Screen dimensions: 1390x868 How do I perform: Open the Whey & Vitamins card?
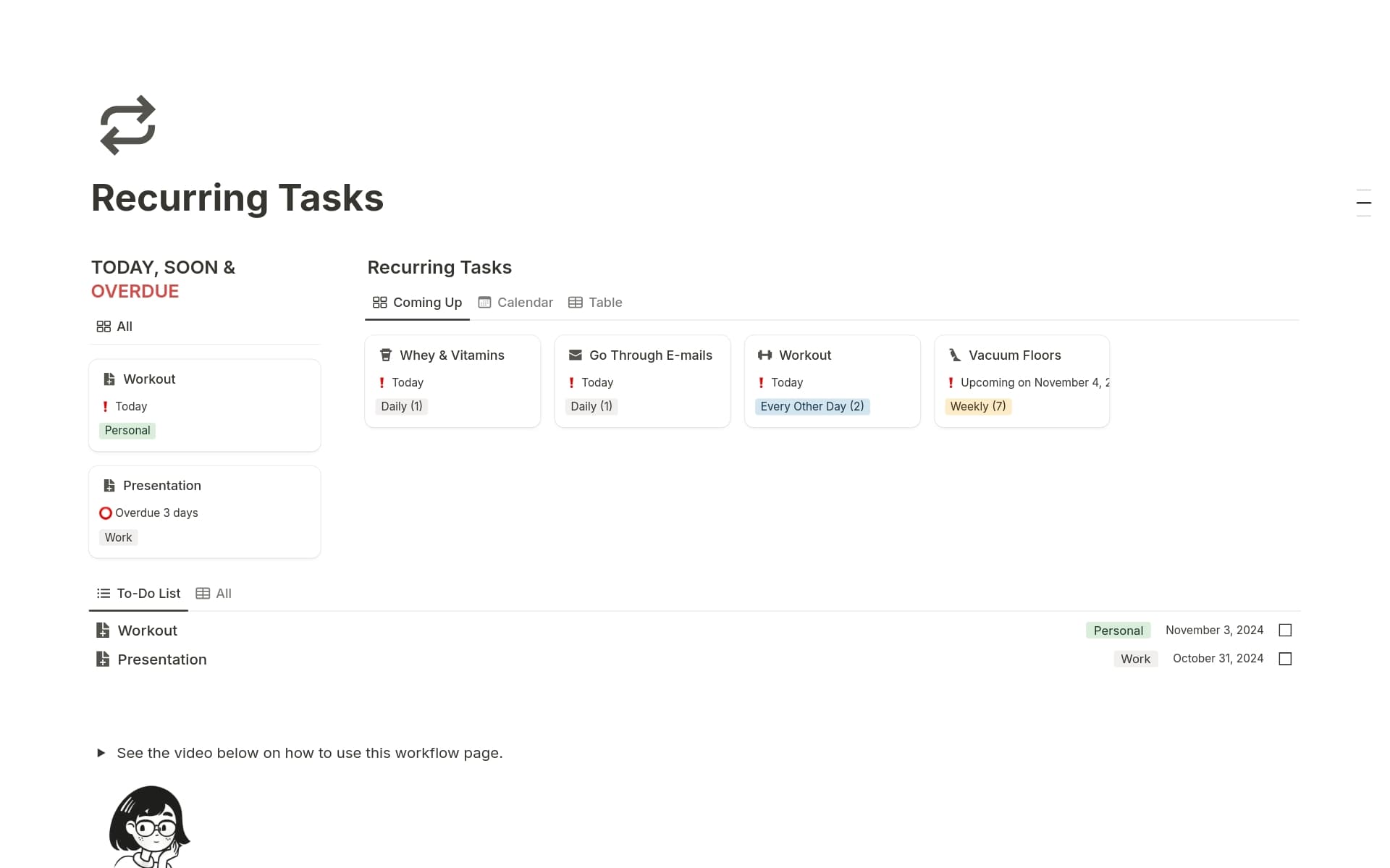click(452, 381)
